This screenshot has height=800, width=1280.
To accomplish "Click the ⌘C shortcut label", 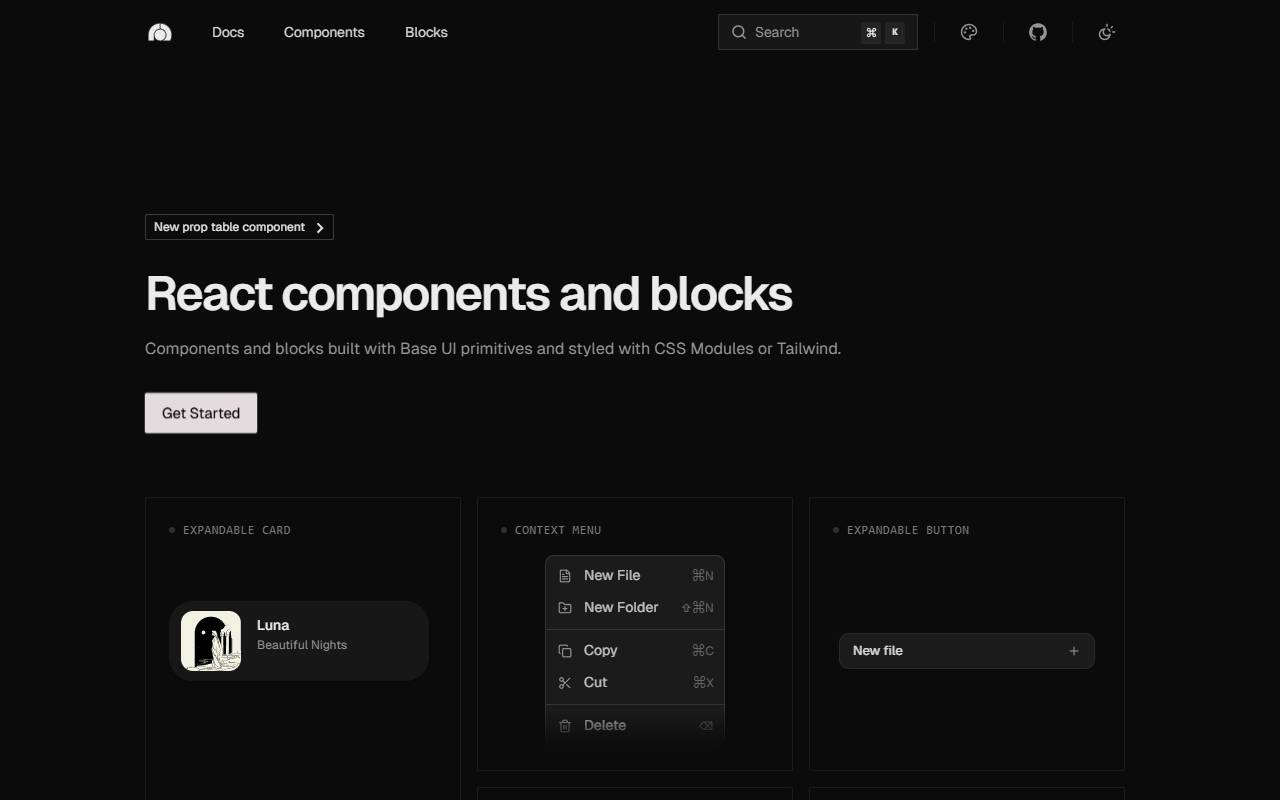I will (703, 651).
